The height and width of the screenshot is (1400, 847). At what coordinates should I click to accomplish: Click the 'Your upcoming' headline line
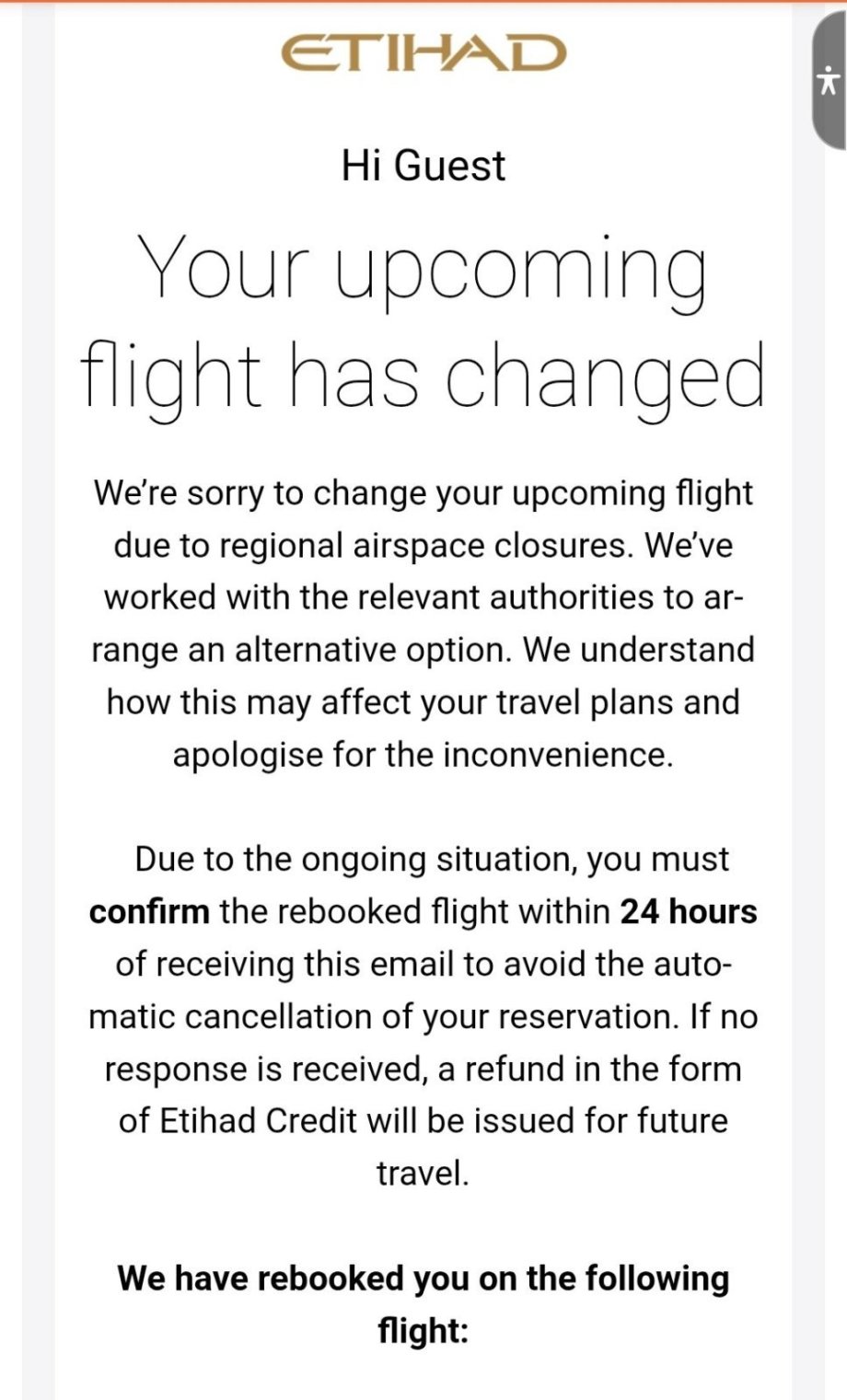point(423,267)
